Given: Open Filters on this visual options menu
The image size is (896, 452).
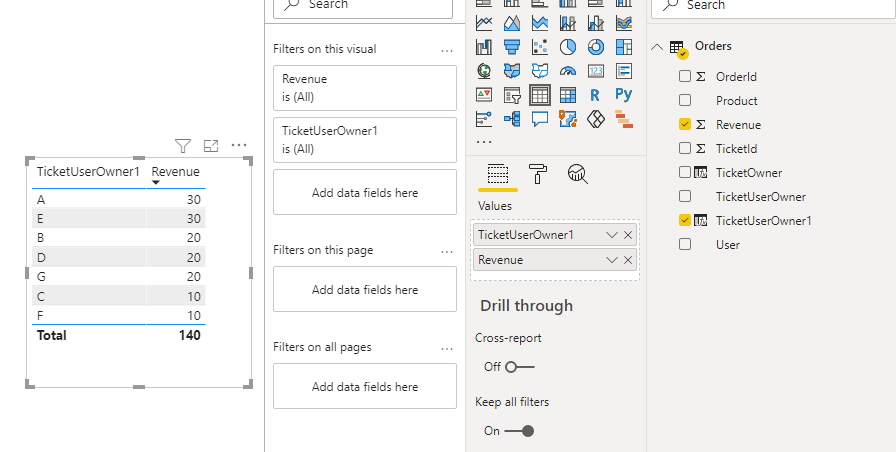Looking at the screenshot, I should (447, 51).
